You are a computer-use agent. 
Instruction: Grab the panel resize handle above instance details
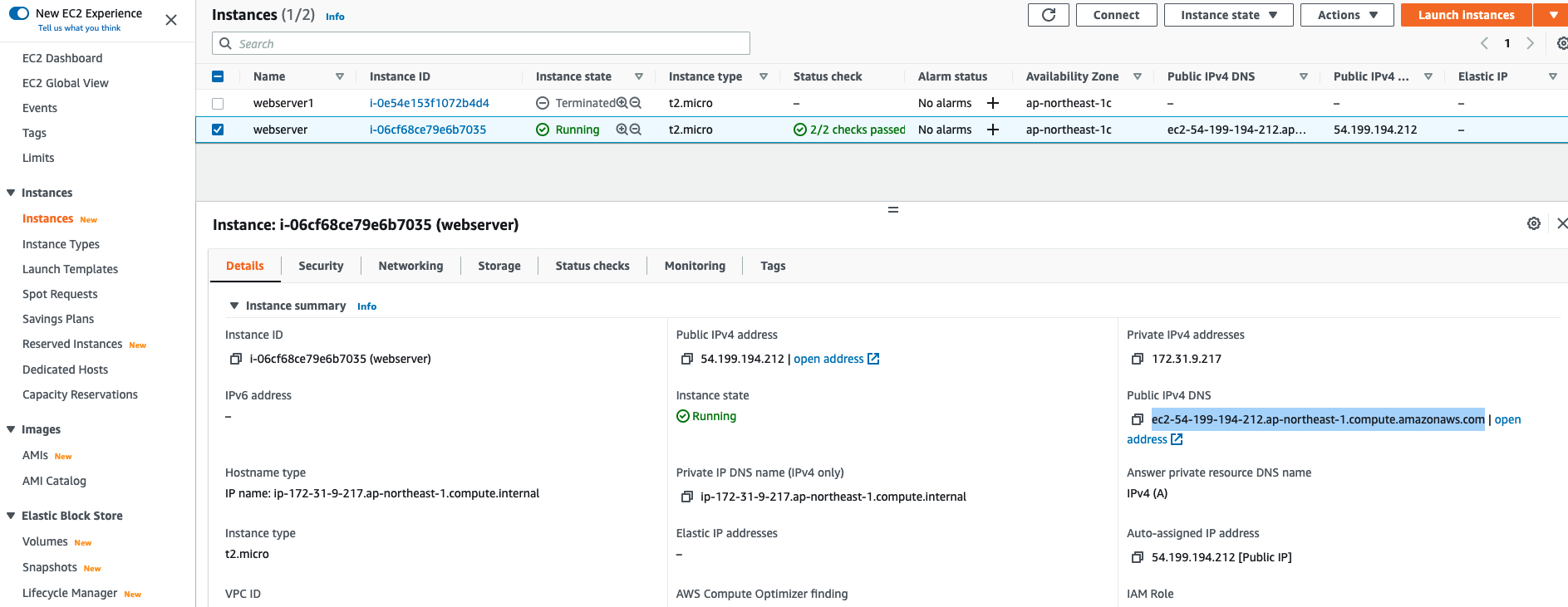click(893, 209)
